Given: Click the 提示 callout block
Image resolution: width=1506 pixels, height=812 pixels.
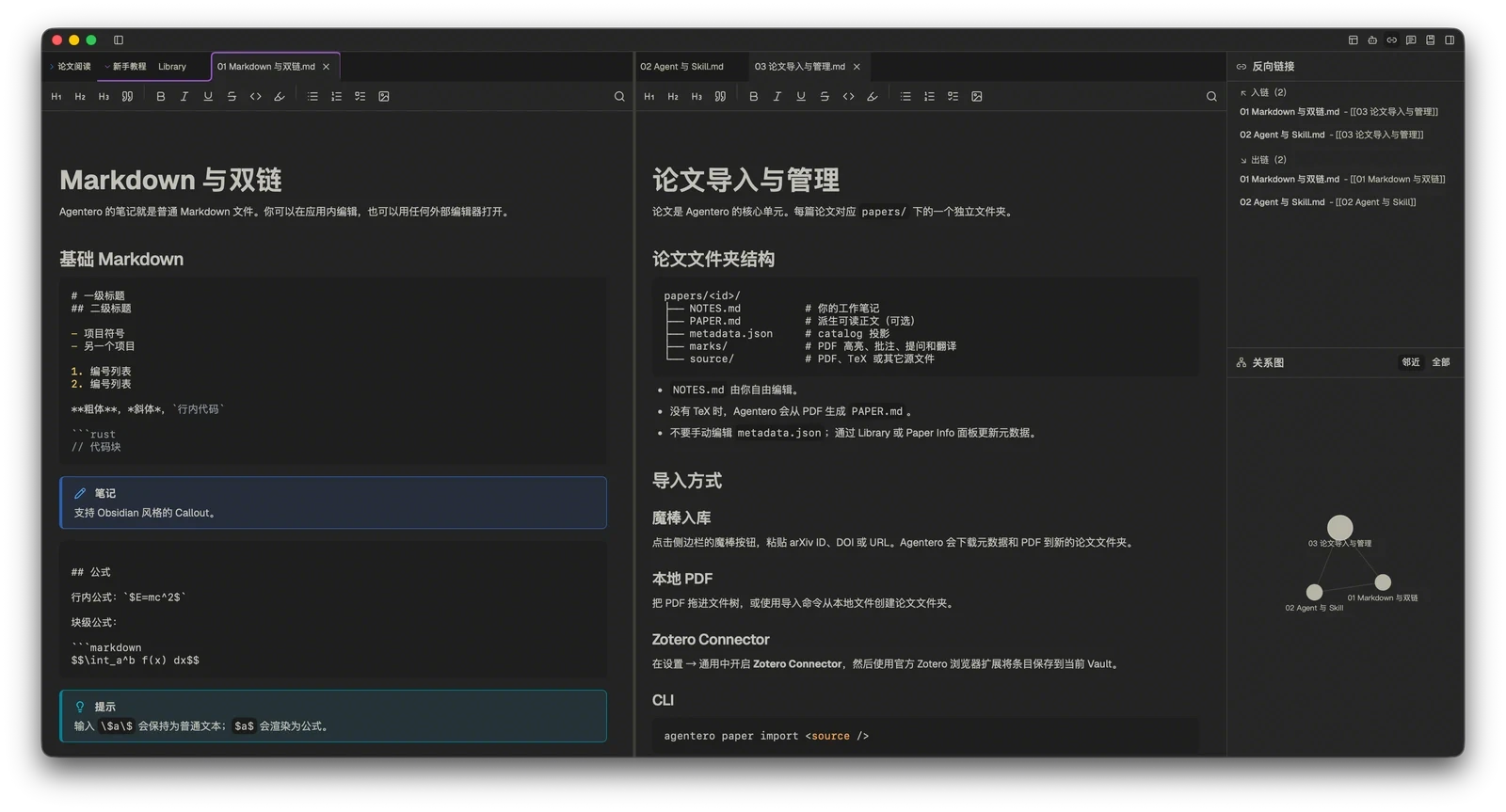Looking at the screenshot, I should (x=333, y=716).
